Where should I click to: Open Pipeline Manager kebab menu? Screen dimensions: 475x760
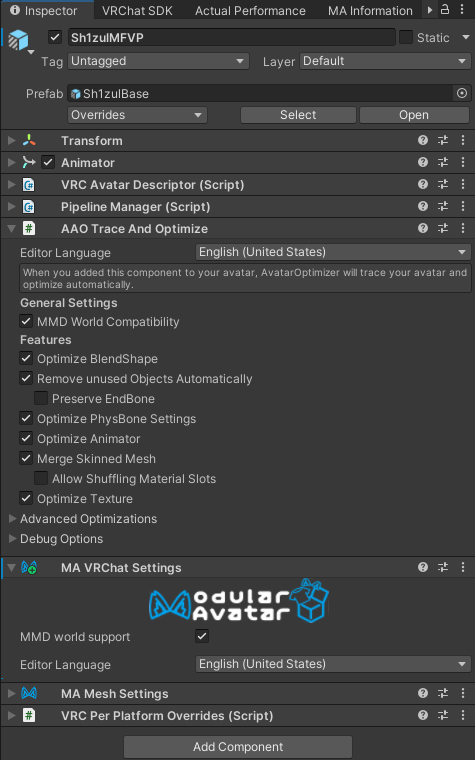[462, 206]
